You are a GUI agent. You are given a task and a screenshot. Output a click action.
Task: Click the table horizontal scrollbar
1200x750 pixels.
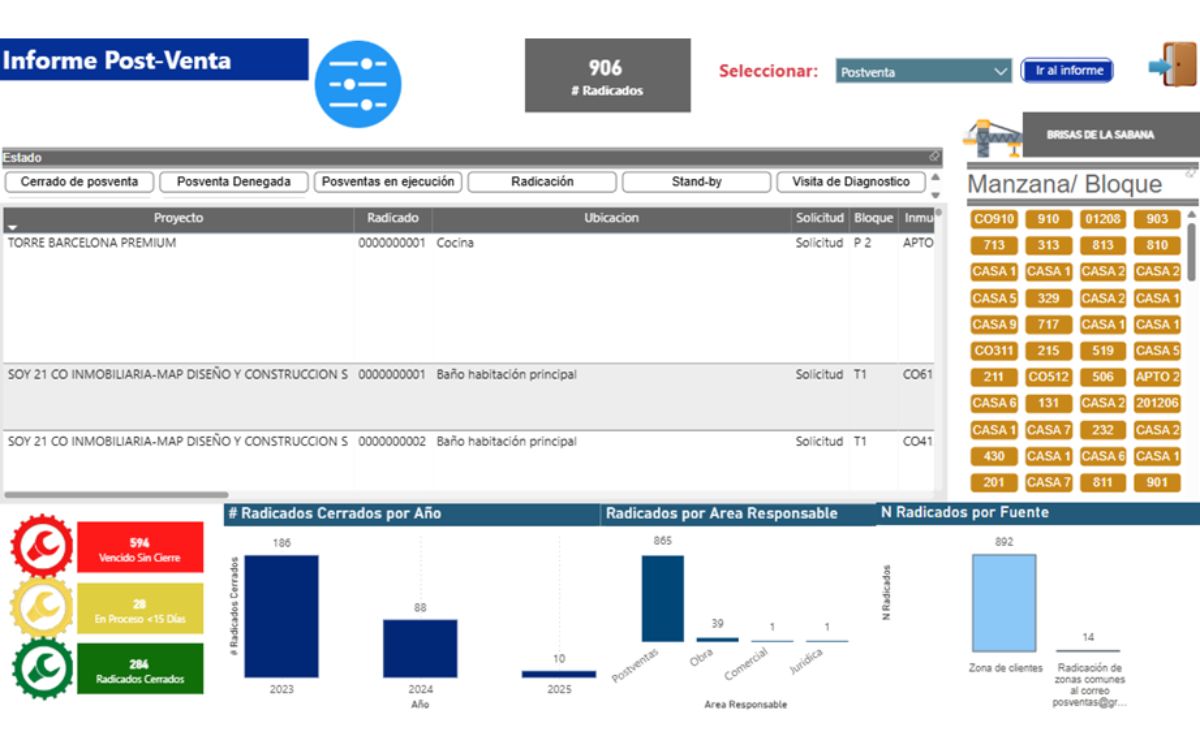pos(116,494)
